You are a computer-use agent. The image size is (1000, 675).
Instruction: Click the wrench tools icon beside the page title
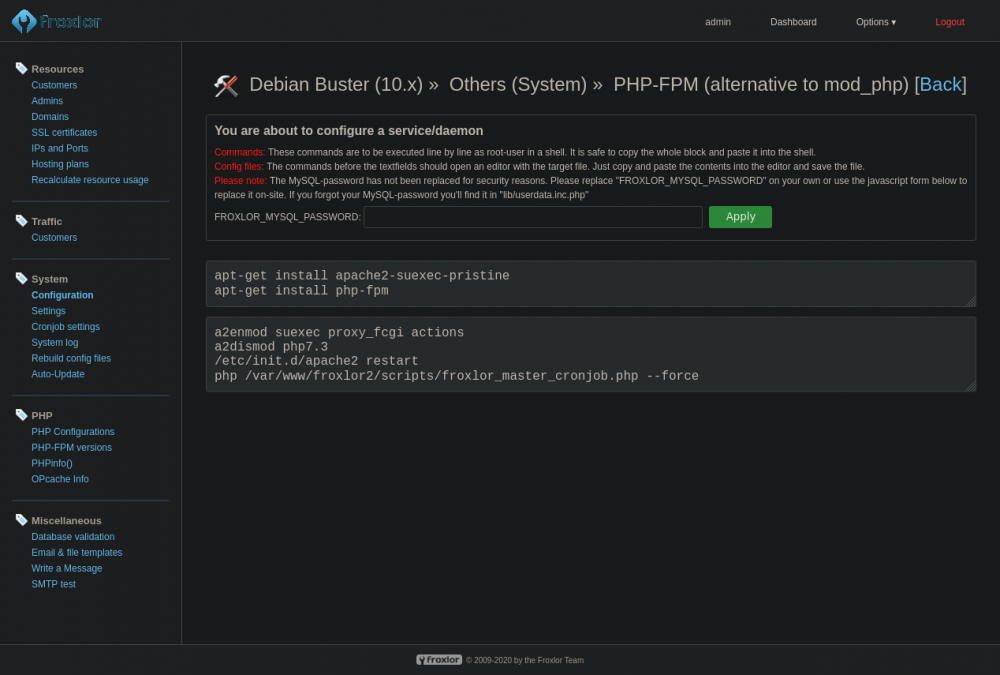point(226,85)
